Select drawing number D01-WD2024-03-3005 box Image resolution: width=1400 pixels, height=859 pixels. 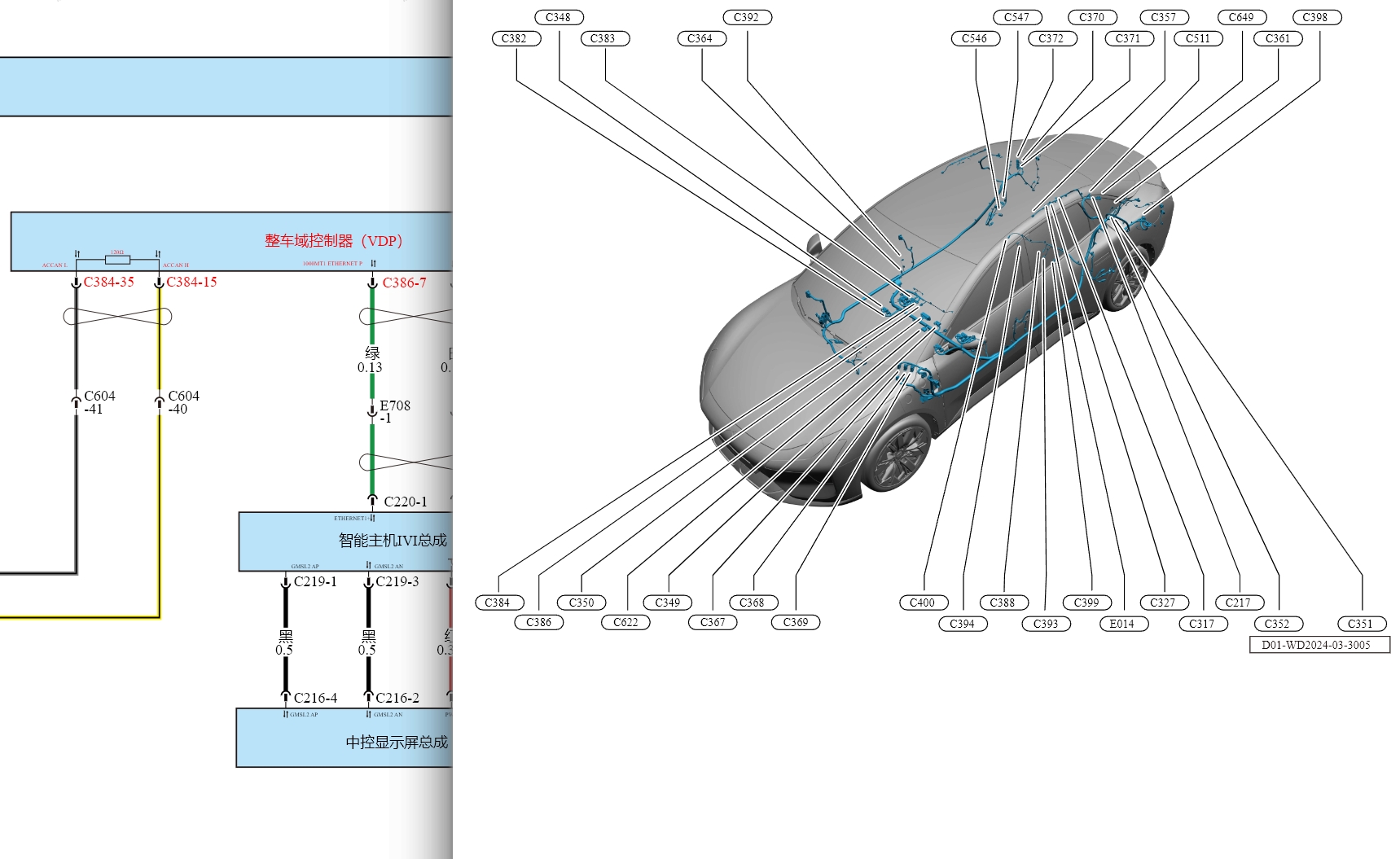(x=1316, y=645)
